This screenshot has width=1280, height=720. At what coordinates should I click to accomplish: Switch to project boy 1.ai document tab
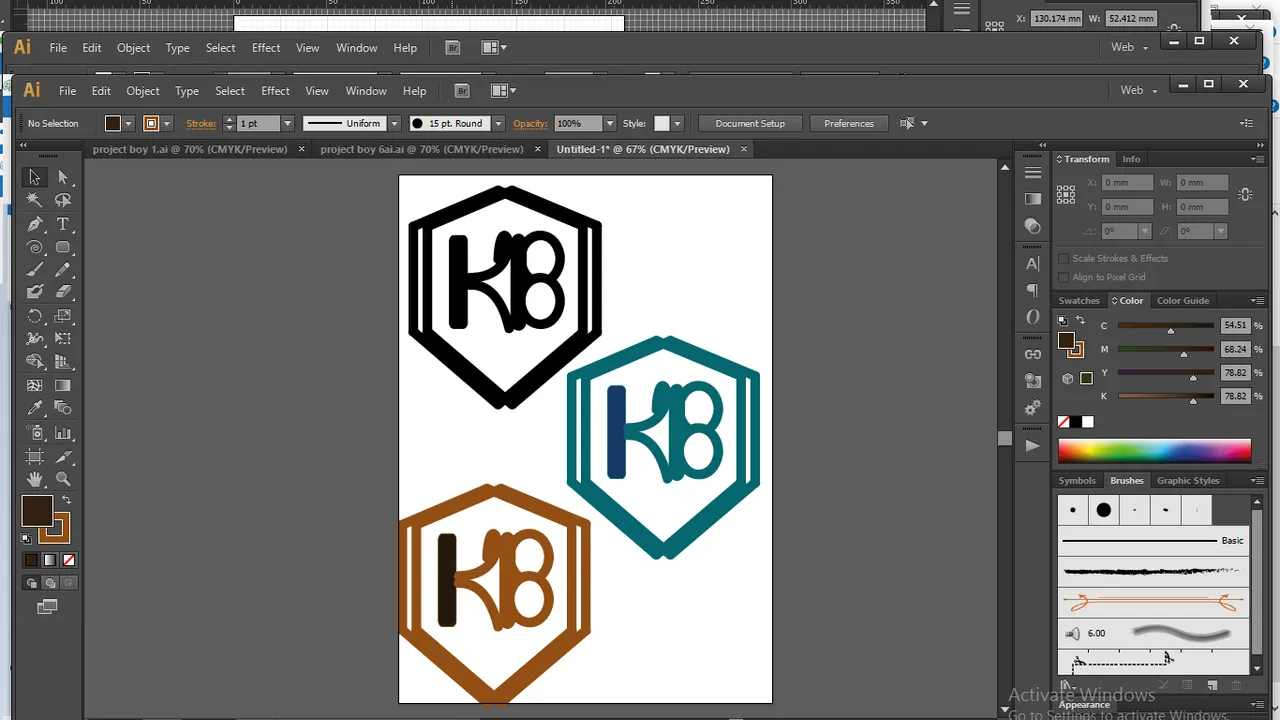tap(190, 149)
